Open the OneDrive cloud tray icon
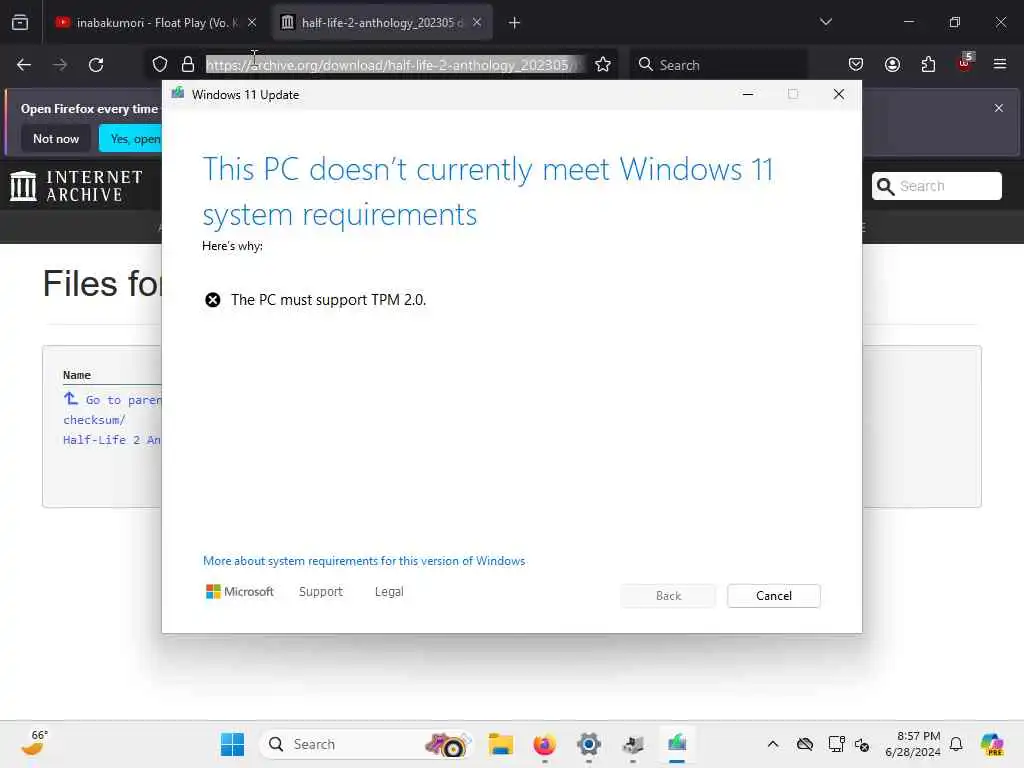The image size is (1024, 768). coord(805,744)
